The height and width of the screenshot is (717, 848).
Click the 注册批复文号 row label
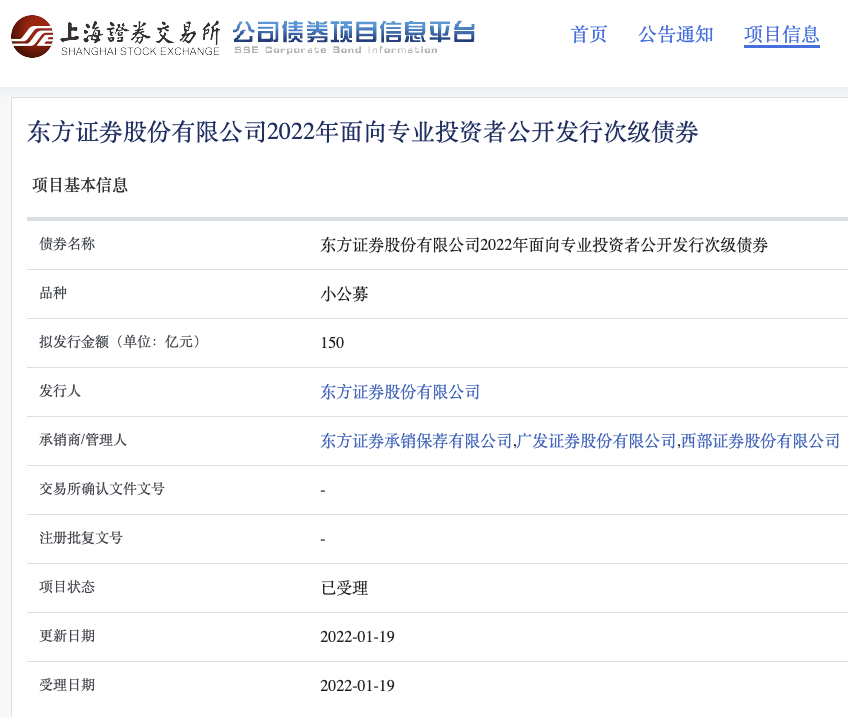81,538
